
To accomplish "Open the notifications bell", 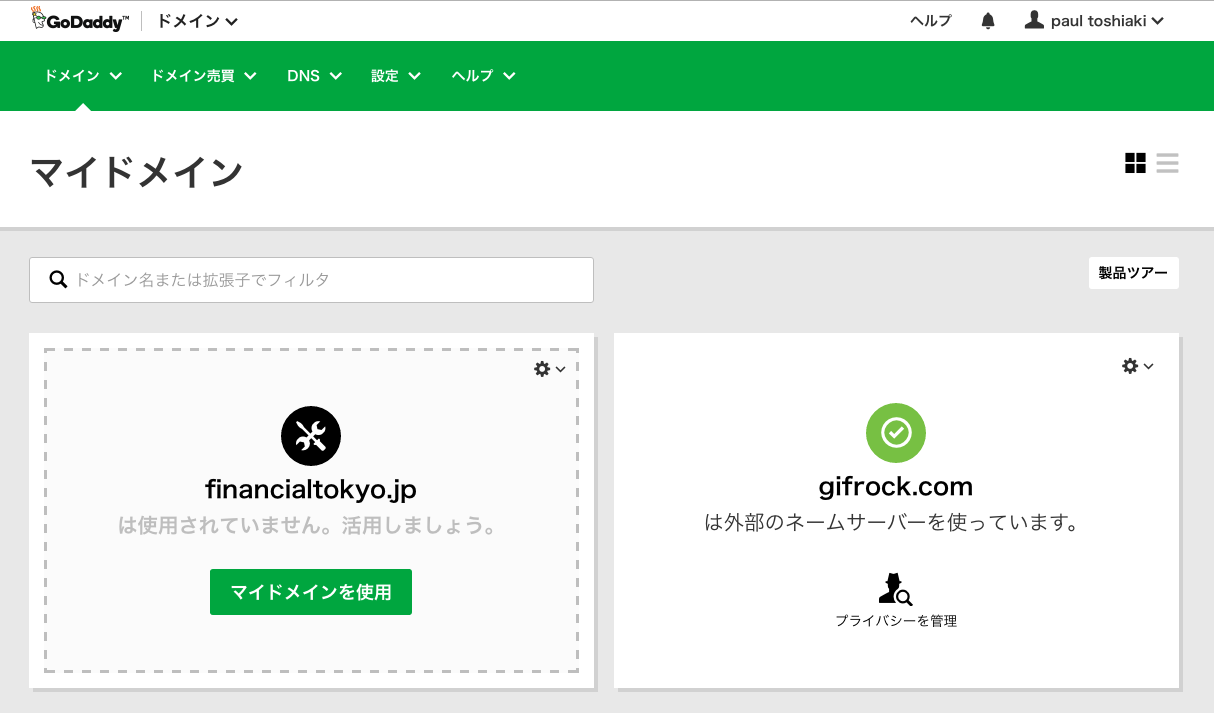I will (x=988, y=20).
